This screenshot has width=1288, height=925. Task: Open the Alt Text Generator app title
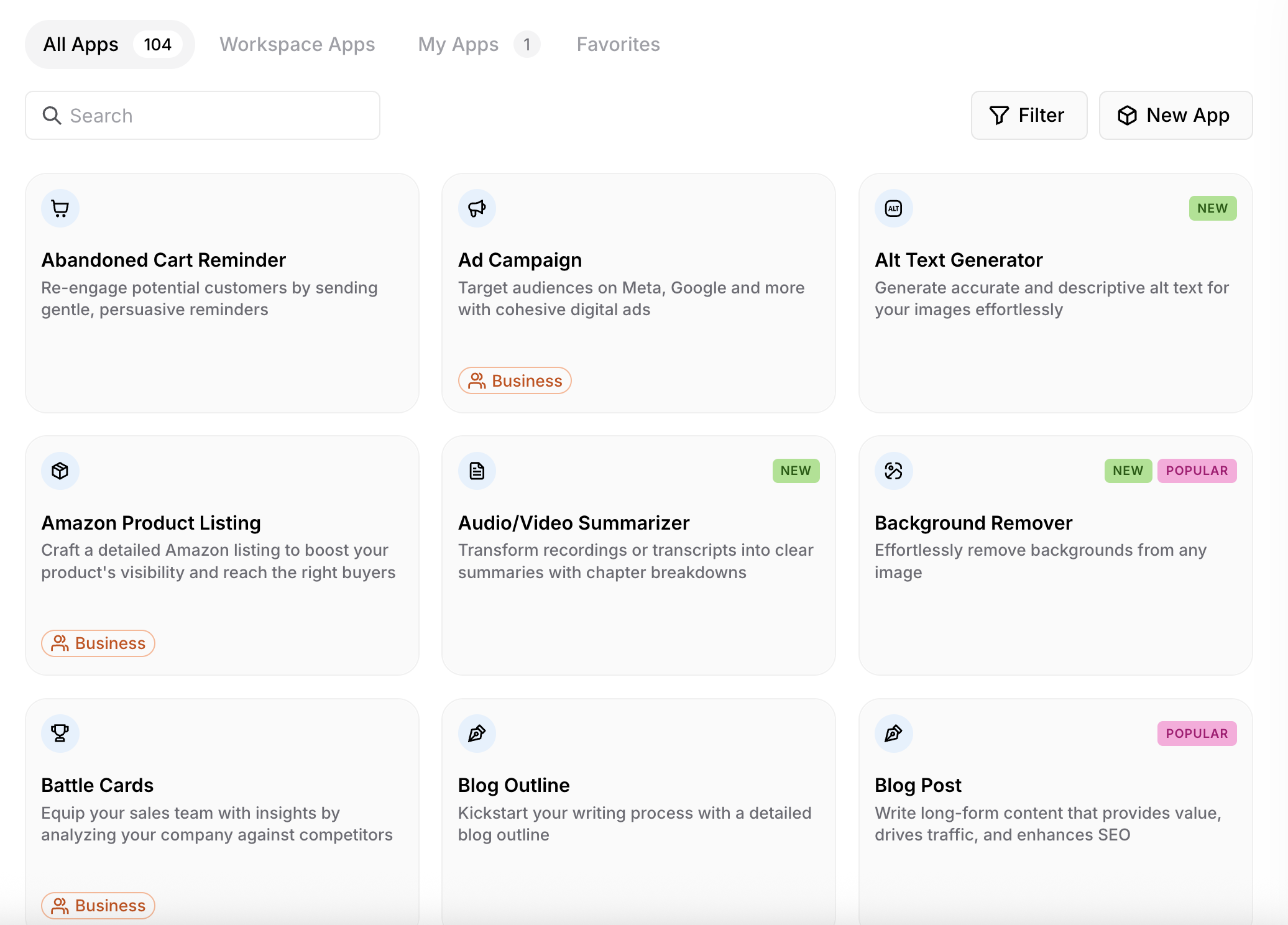tap(958, 260)
